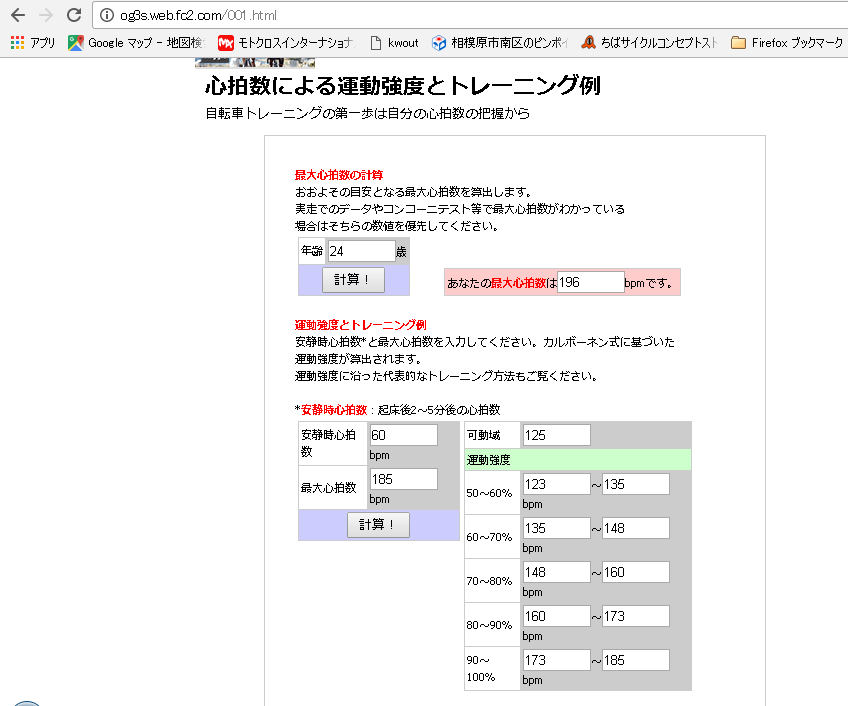This screenshot has width=849, height=706.
Task: Open the アプリ apps bookmark
Action: (33, 43)
